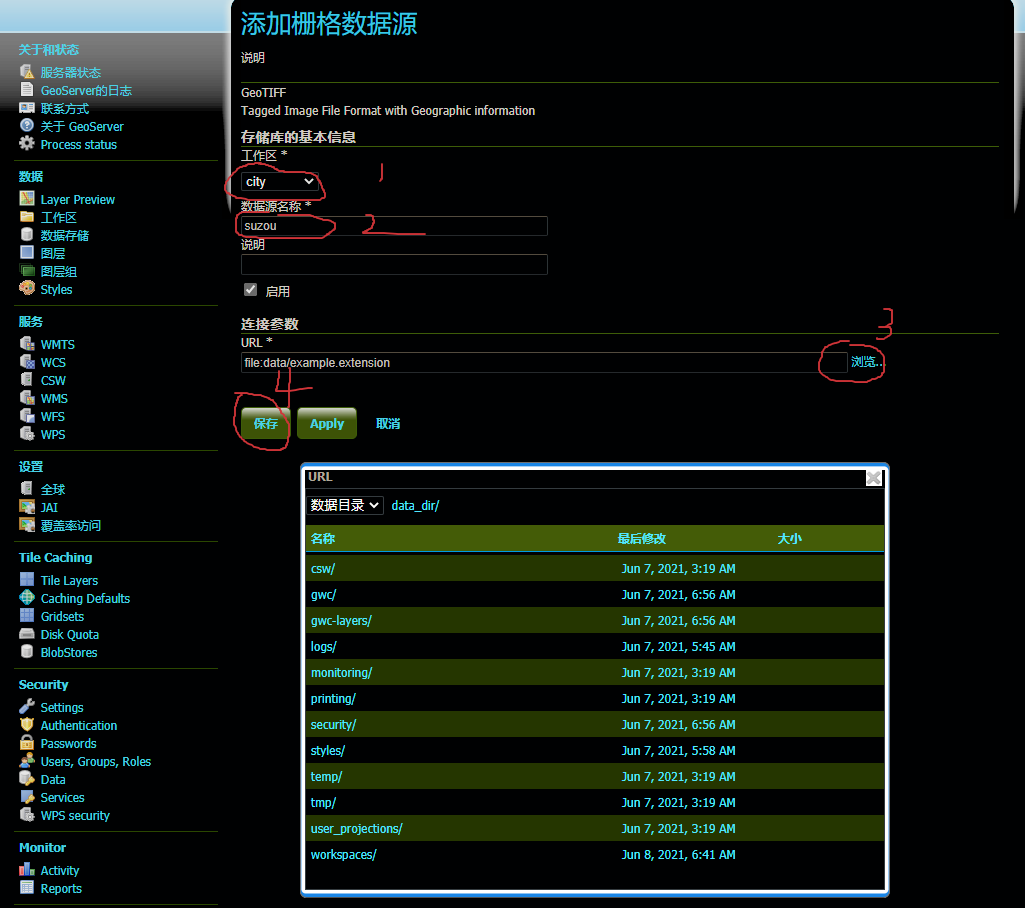
Task: Click the WMS service icon
Action: pyautogui.click(x=27, y=397)
